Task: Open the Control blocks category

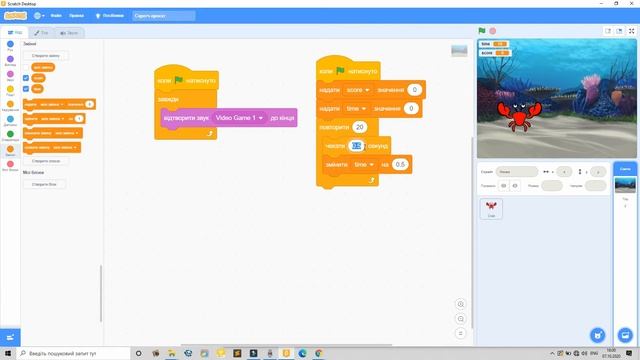Action: 10,104
